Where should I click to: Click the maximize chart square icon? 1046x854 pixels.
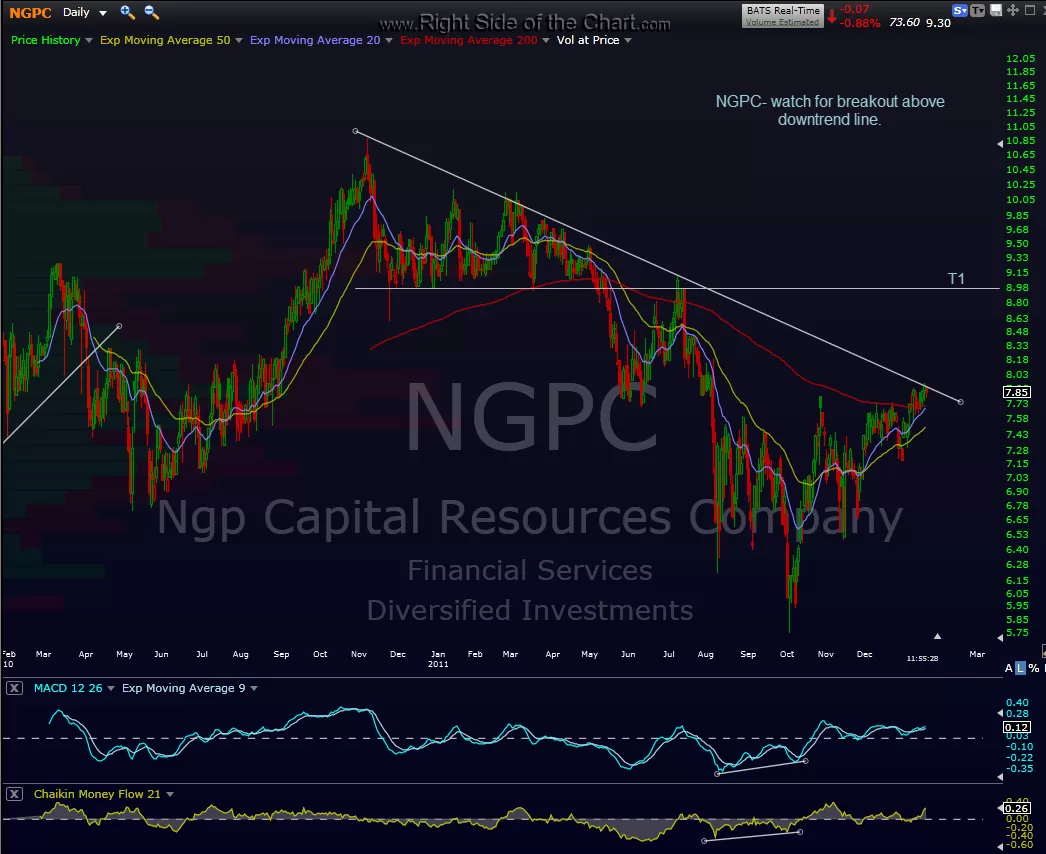[1029, 10]
